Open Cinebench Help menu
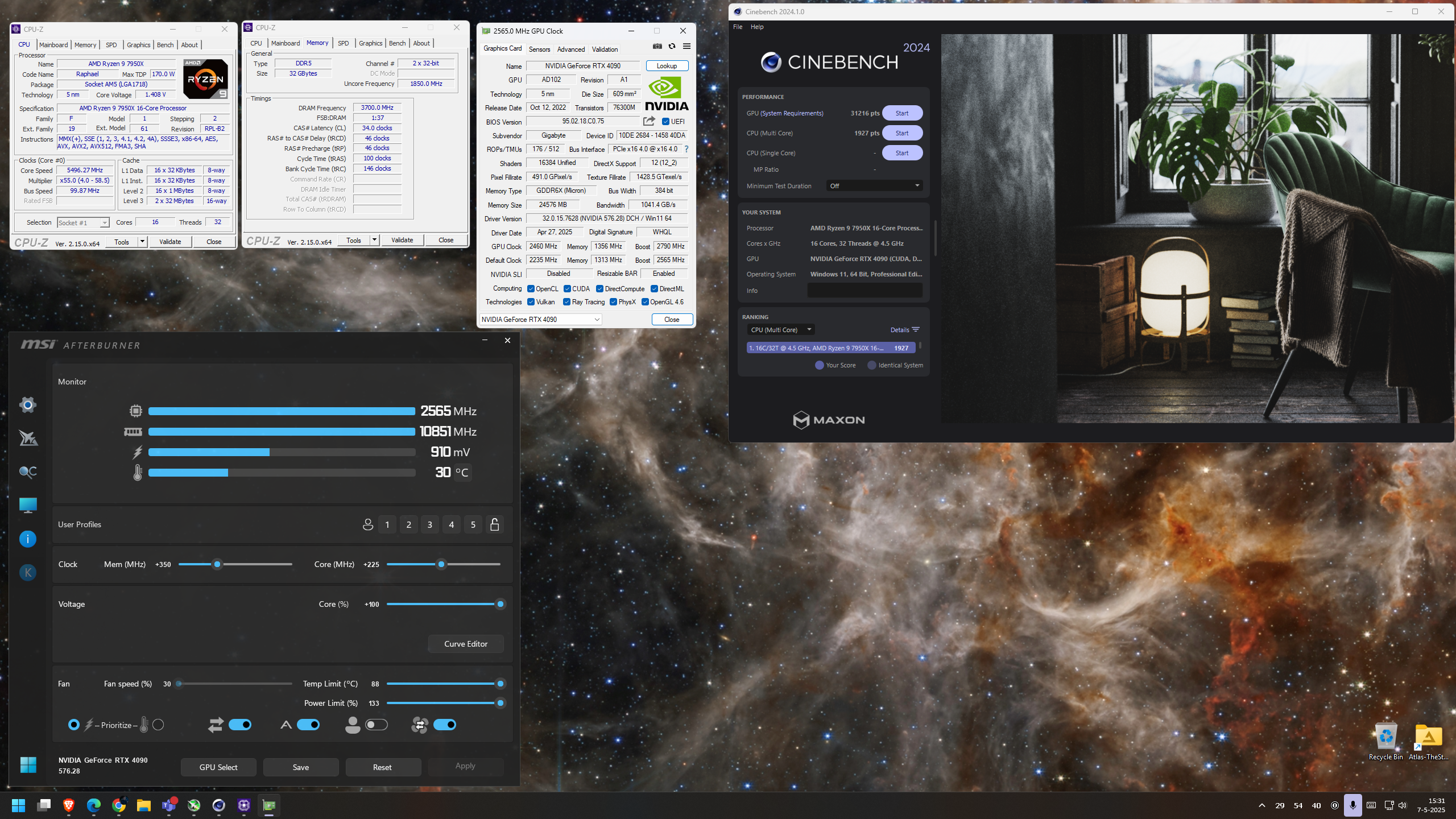This screenshot has width=1456, height=819. pyautogui.click(x=757, y=27)
